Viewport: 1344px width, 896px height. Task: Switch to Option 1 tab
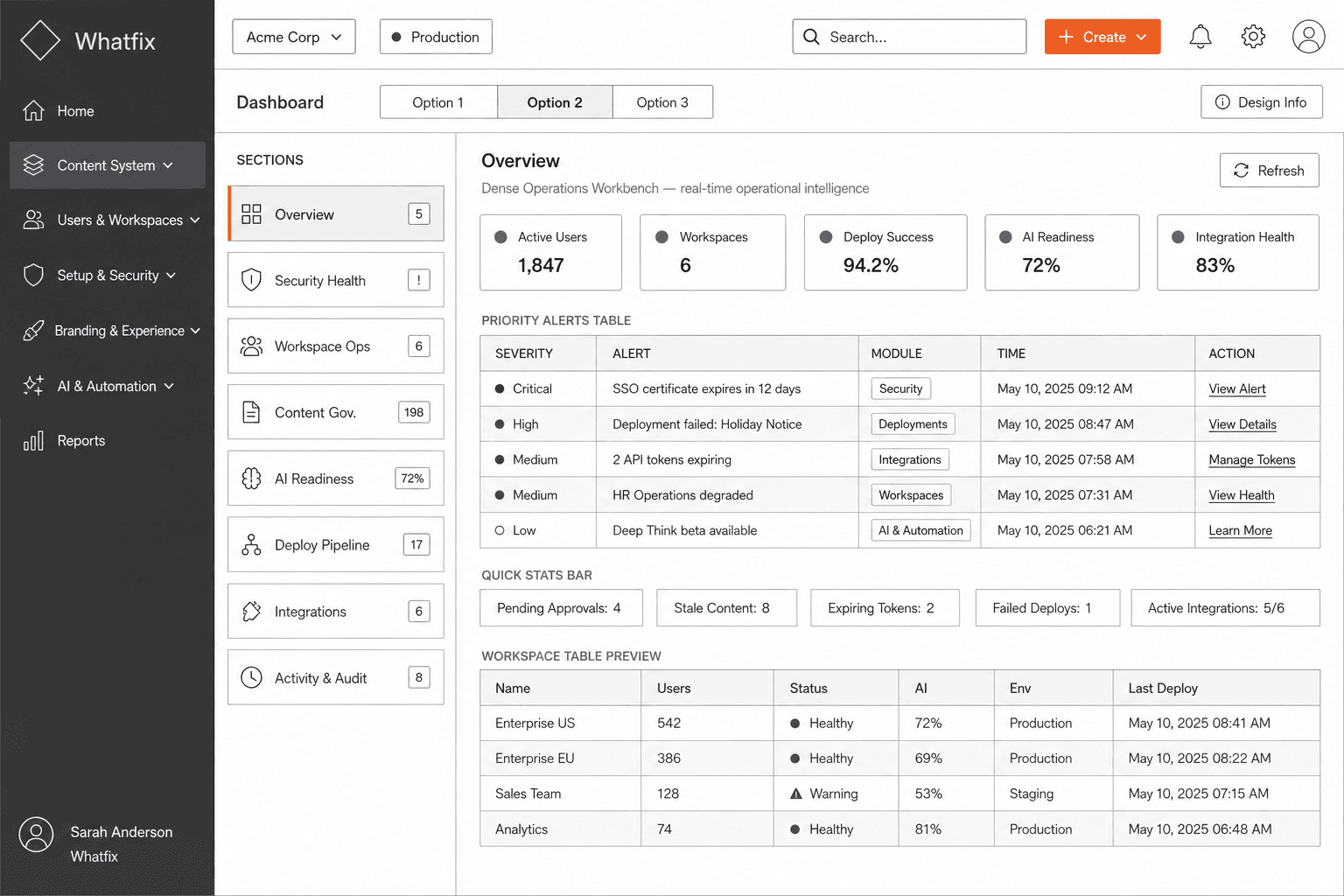438,102
